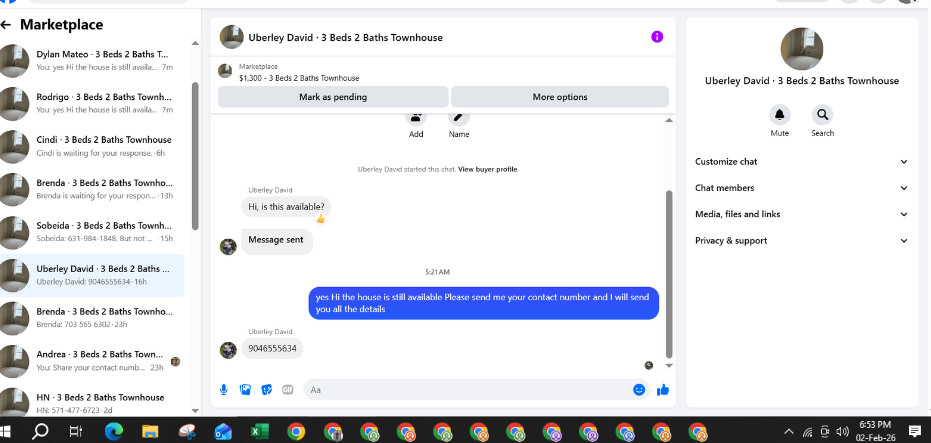The image size is (931, 443).
Task: Open the Search in conversation icon
Action: (x=822, y=115)
